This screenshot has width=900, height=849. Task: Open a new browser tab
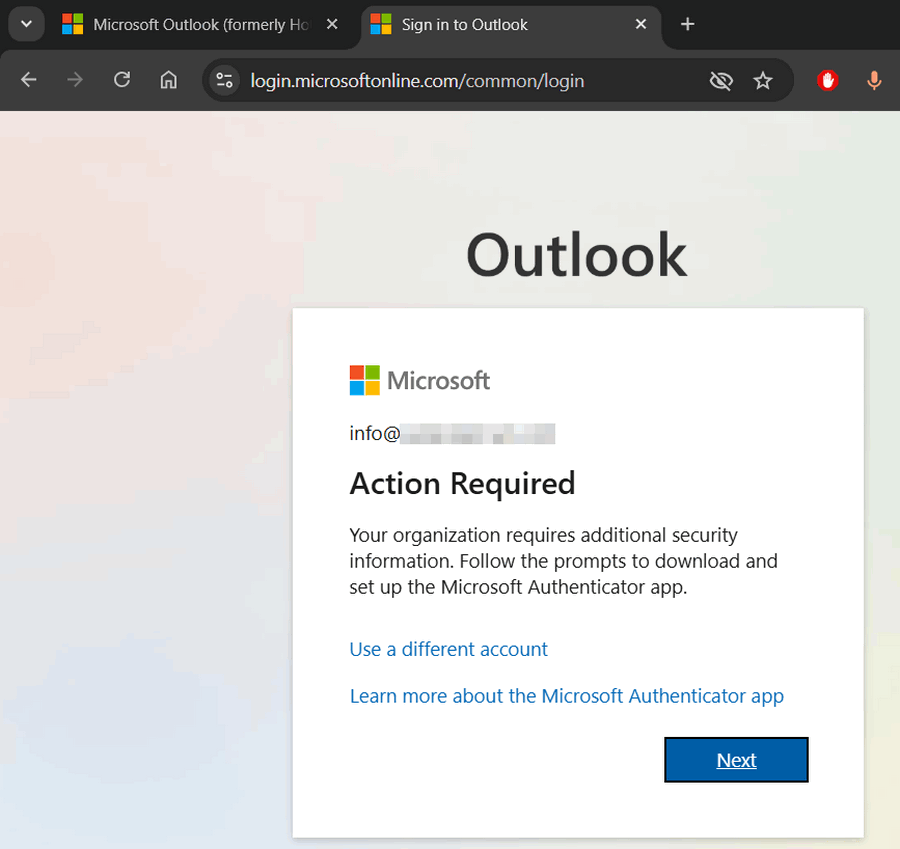[x=687, y=24]
